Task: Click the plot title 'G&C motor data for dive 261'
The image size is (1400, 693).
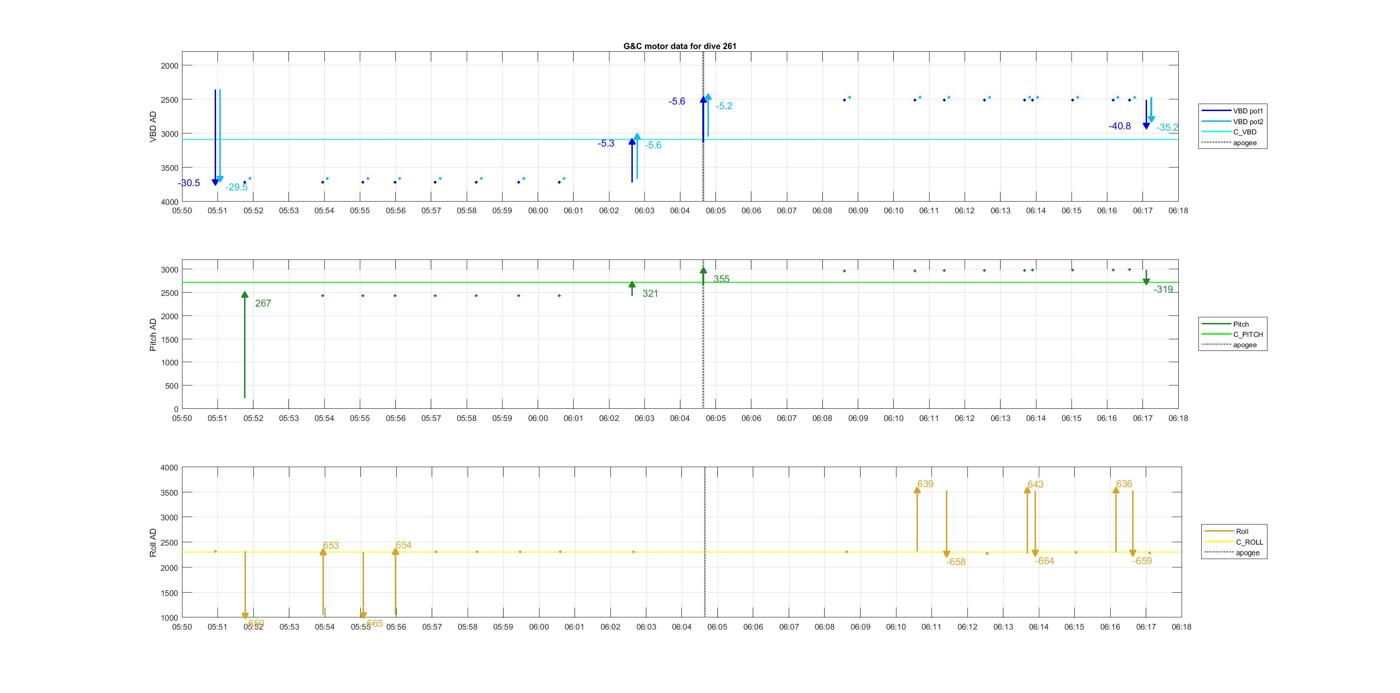Action: pyautogui.click(x=680, y=46)
